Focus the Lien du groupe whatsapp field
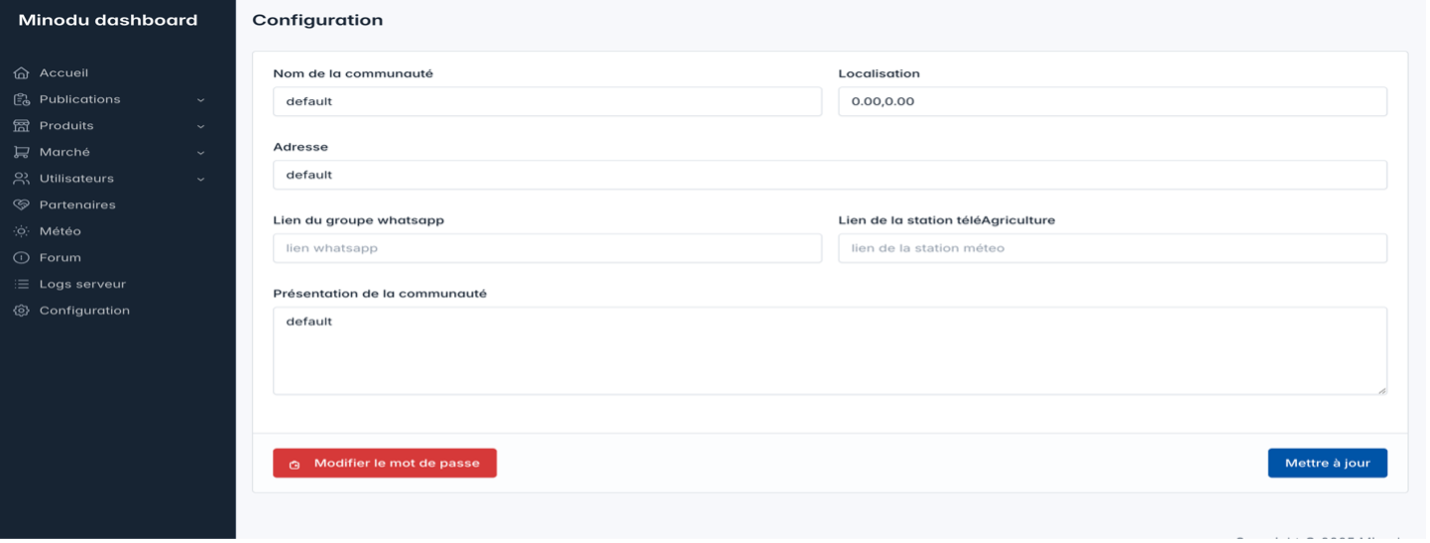Viewport: 1430px width, 543px height. [x=547, y=248]
